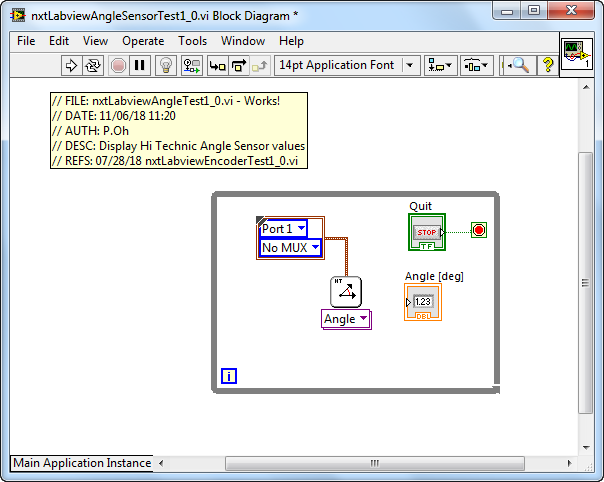Open Align Objects dropdown
Screen dimensions: 604x482
coord(440,66)
